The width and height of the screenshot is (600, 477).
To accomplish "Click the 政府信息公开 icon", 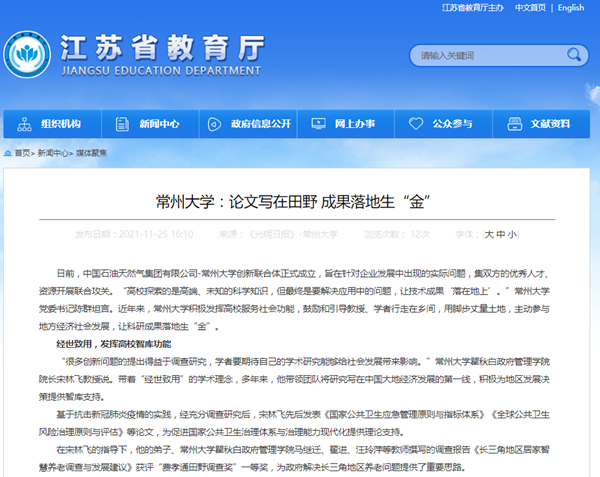I will tap(215, 125).
